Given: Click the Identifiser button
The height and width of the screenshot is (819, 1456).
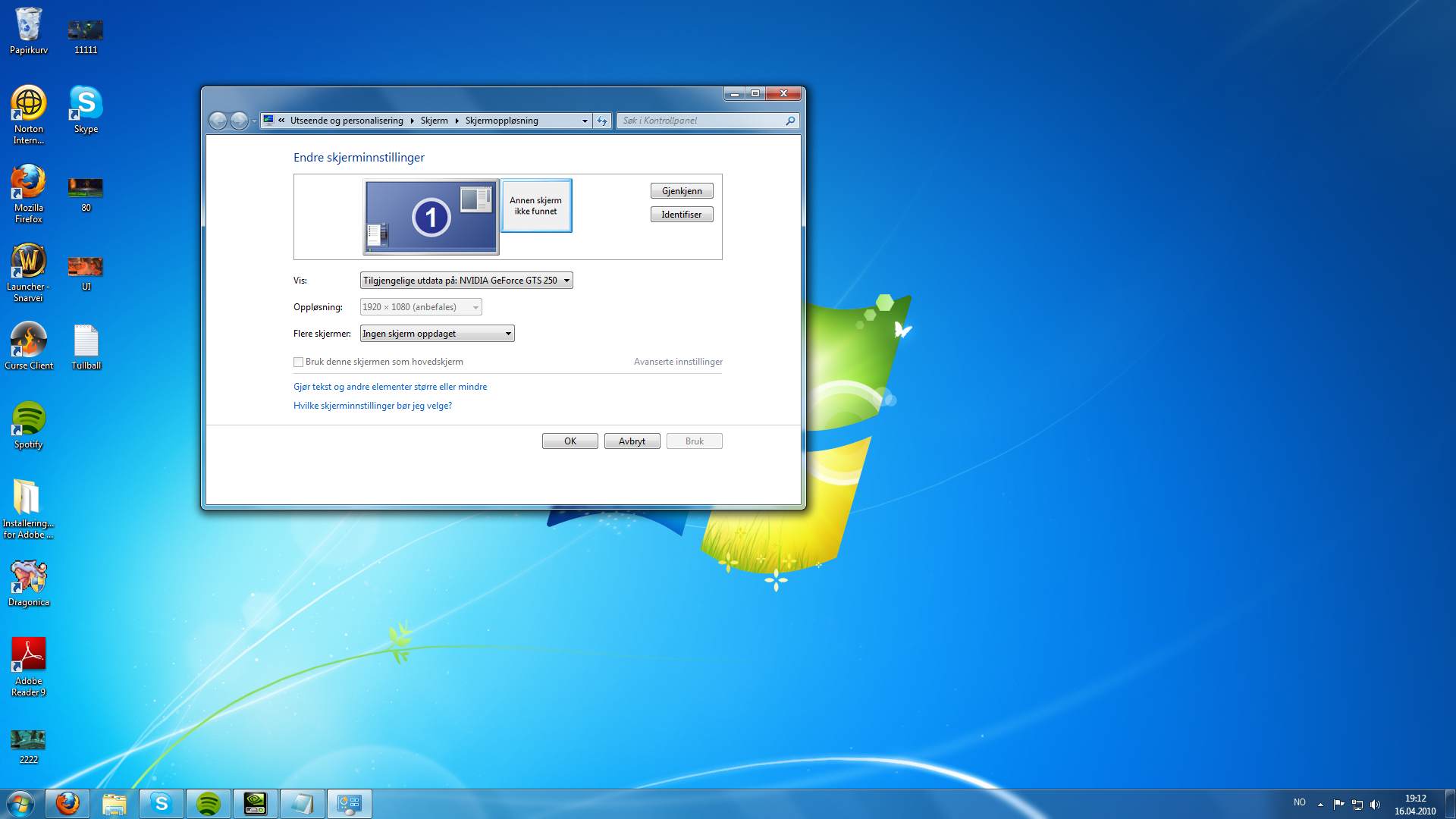Looking at the screenshot, I should tap(682, 215).
